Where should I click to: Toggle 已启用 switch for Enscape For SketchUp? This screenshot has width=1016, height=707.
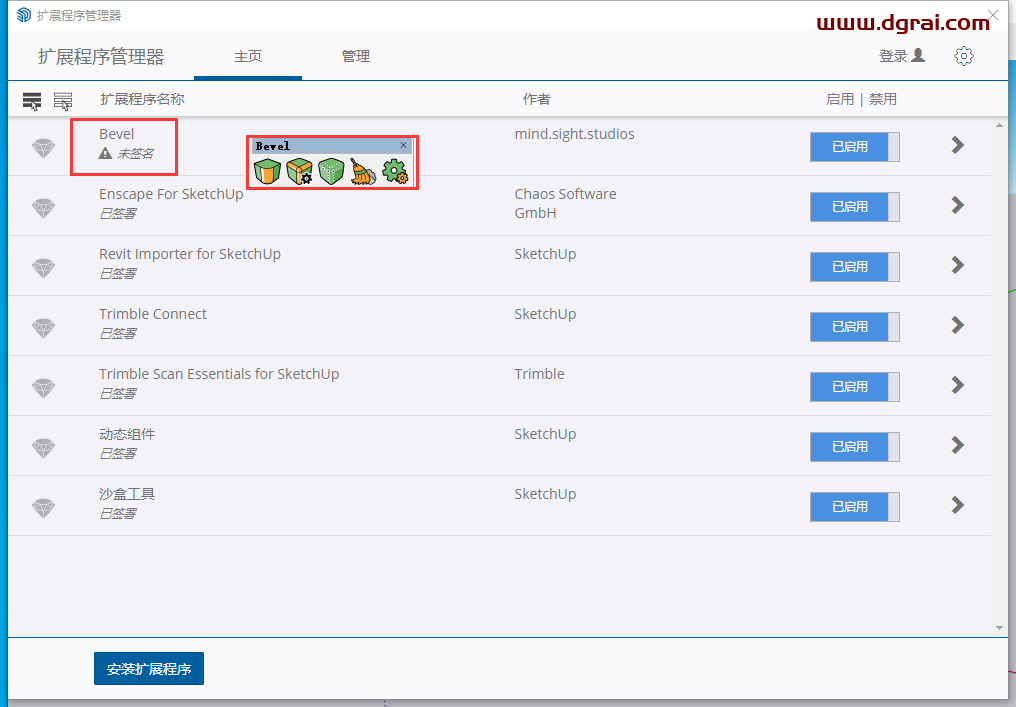click(x=855, y=207)
